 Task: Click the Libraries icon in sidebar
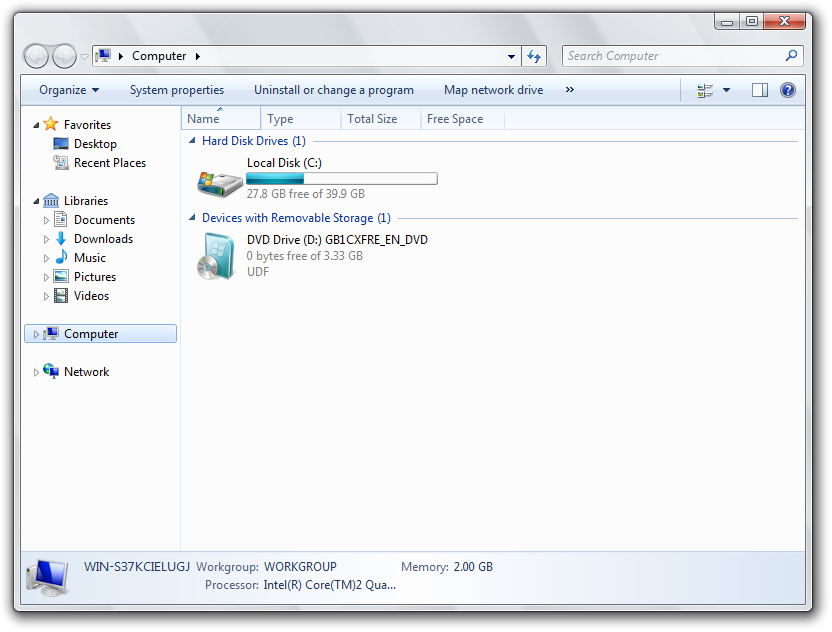click(51, 200)
